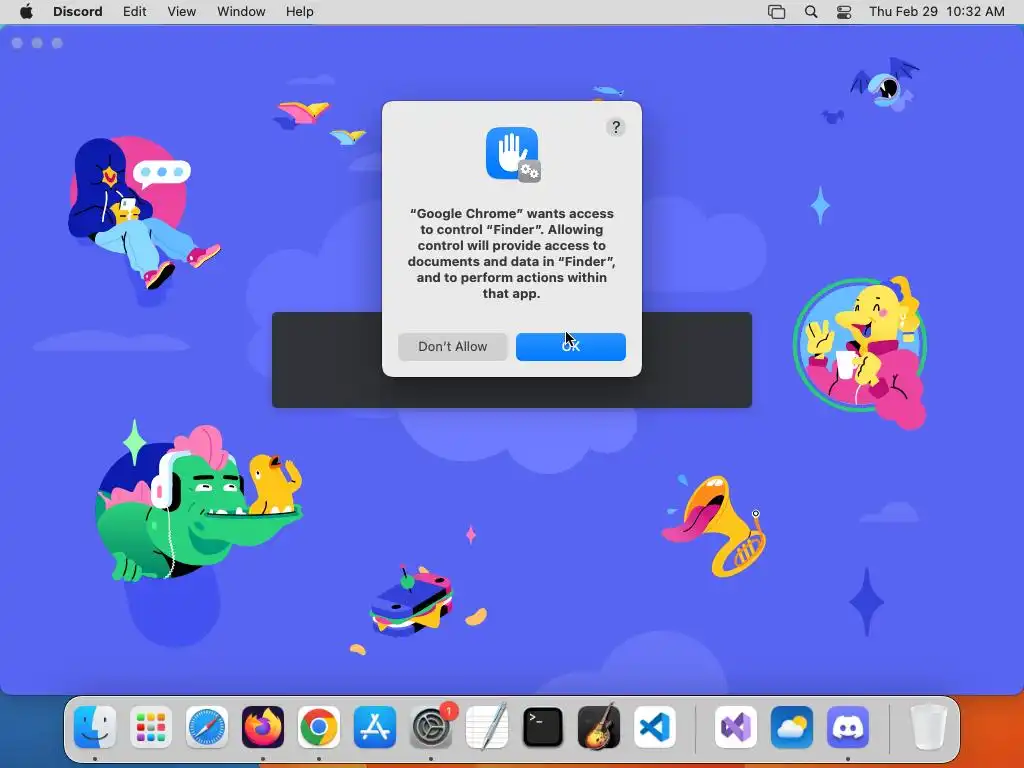Open System Settings with notification badge
Screen dimensions: 1024x768
click(x=431, y=727)
